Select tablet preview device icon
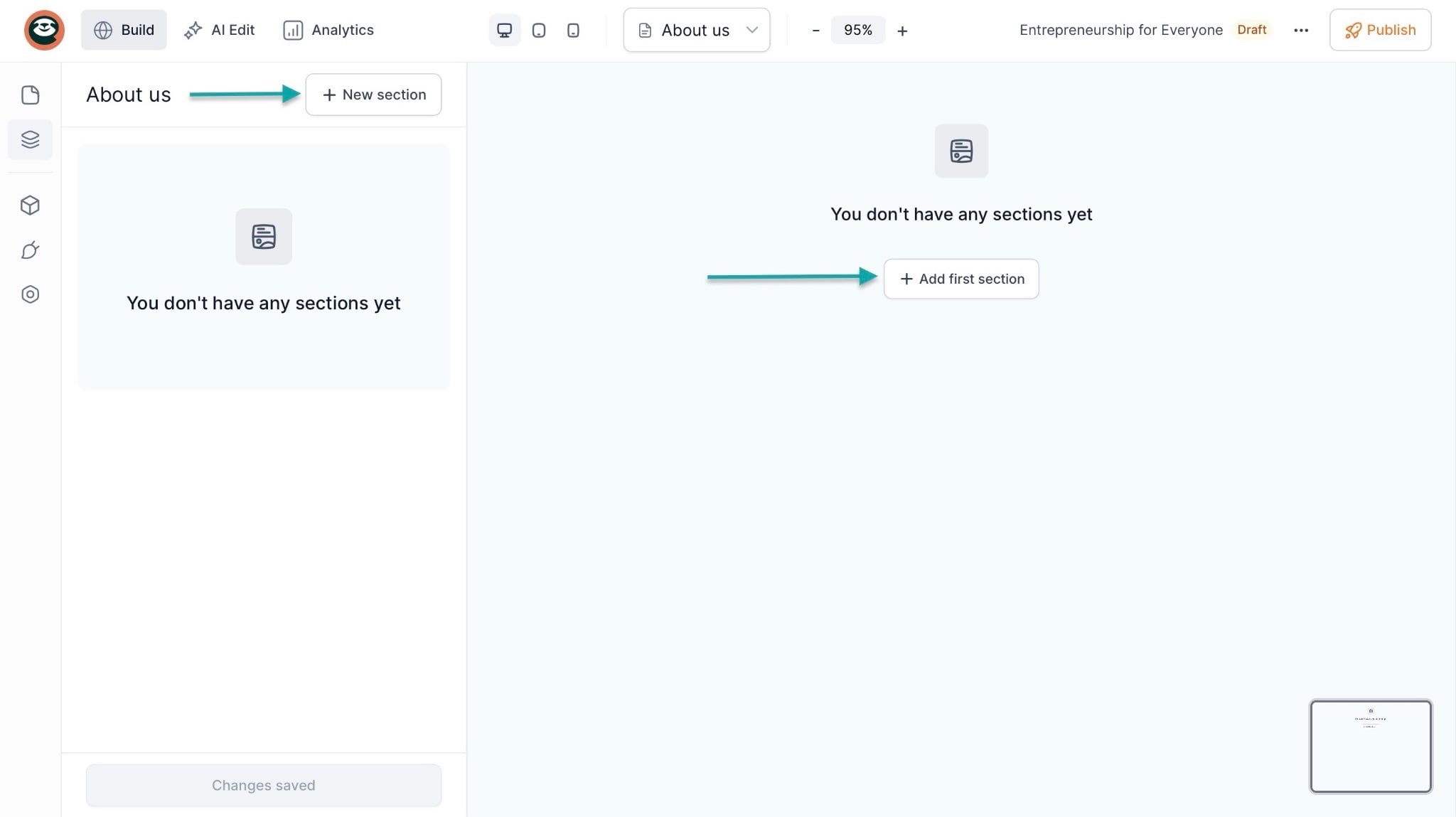 (x=539, y=31)
